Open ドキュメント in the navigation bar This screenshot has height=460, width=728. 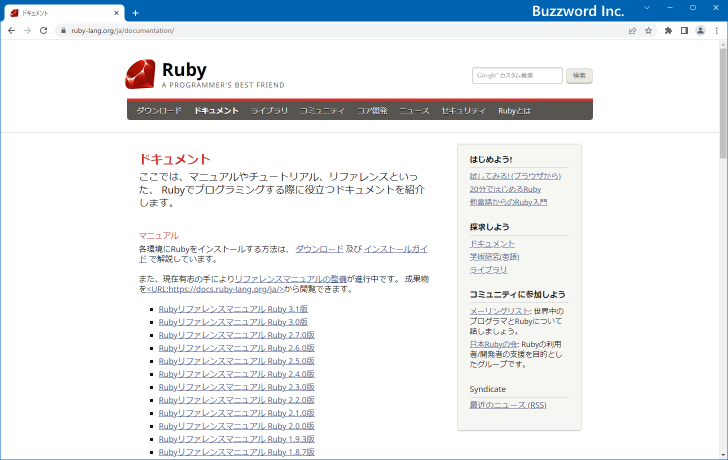click(x=216, y=110)
